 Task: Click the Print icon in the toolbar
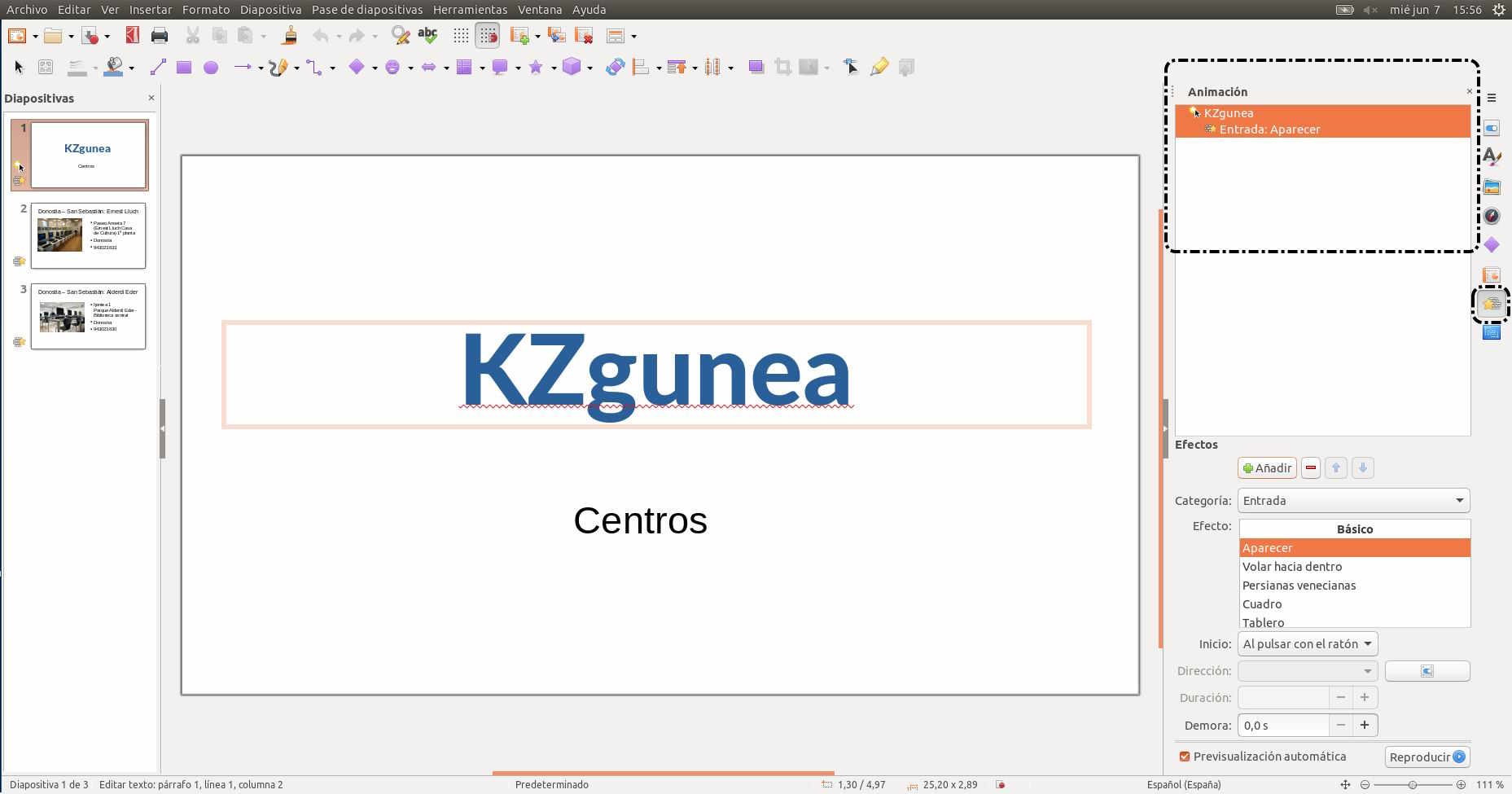click(x=160, y=35)
